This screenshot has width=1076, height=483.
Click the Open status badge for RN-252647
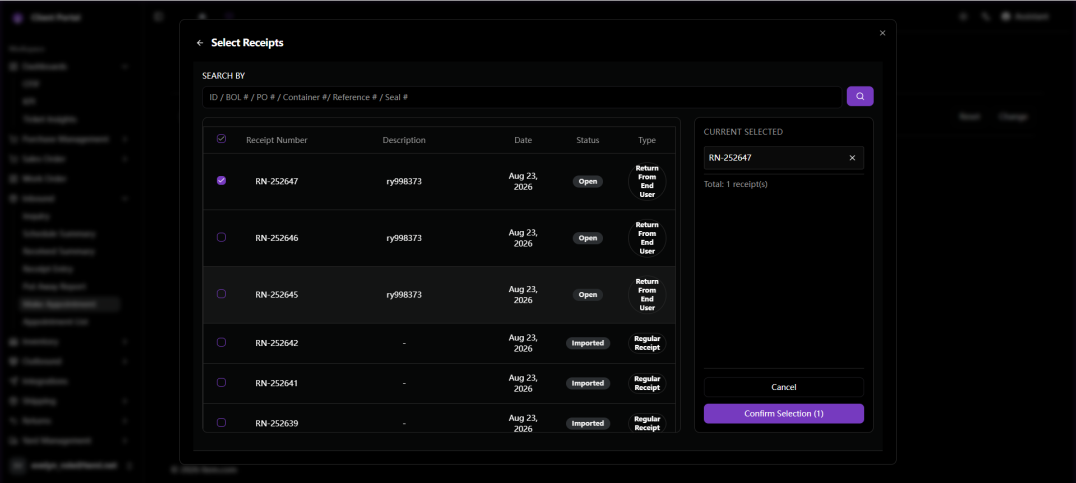588,182
